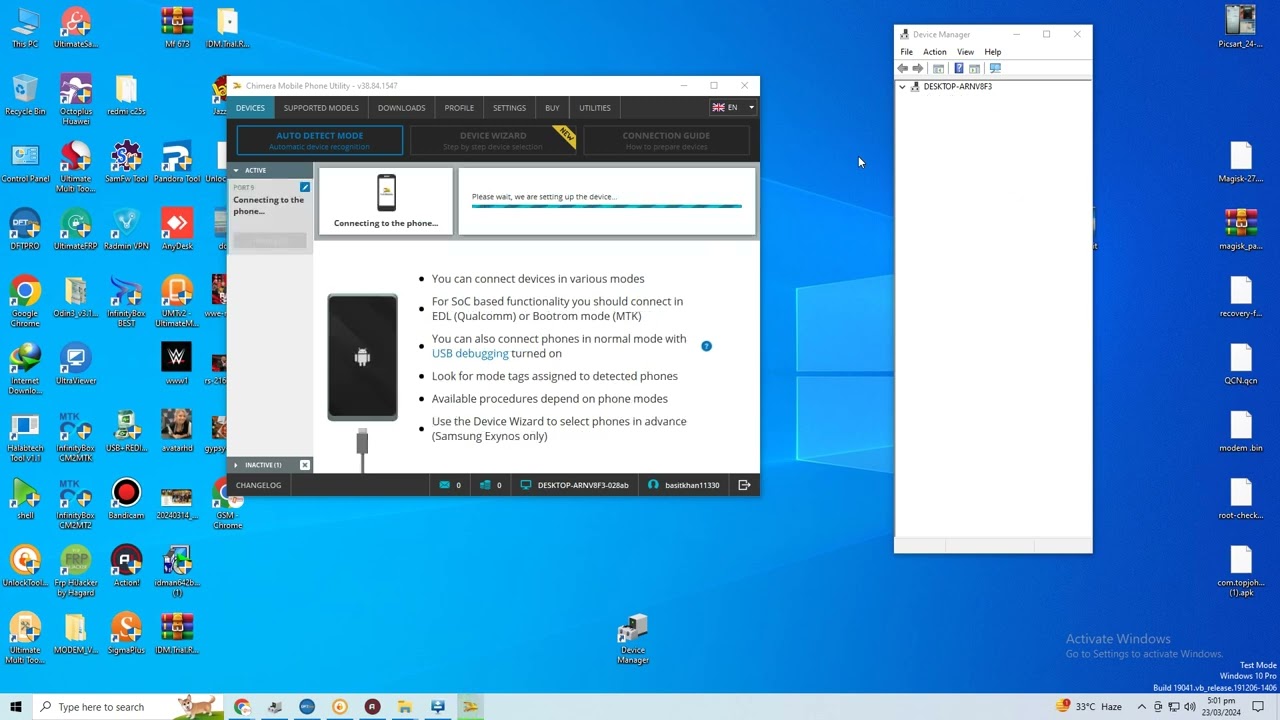Choose Device Wizard mode

pyautogui.click(x=493, y=140)
